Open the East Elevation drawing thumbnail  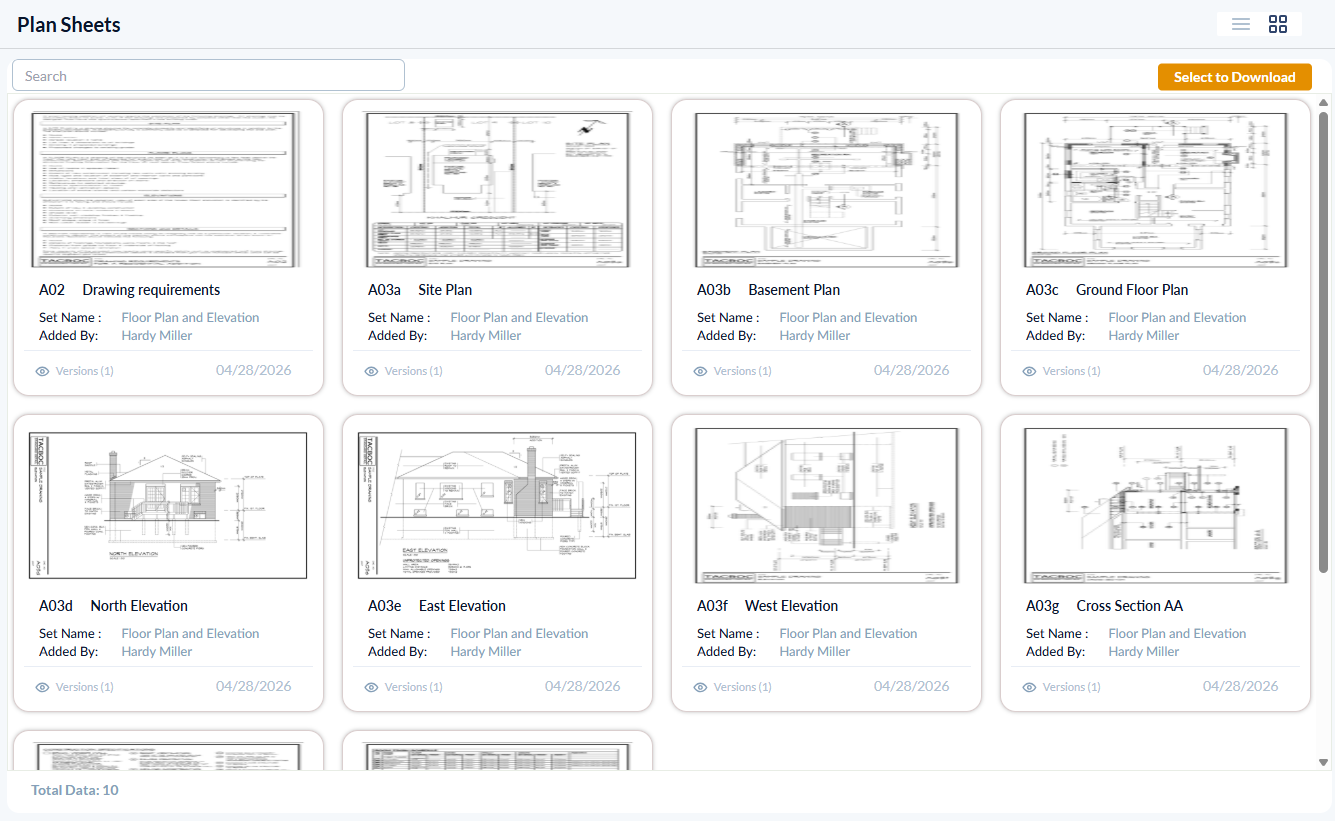497,506
